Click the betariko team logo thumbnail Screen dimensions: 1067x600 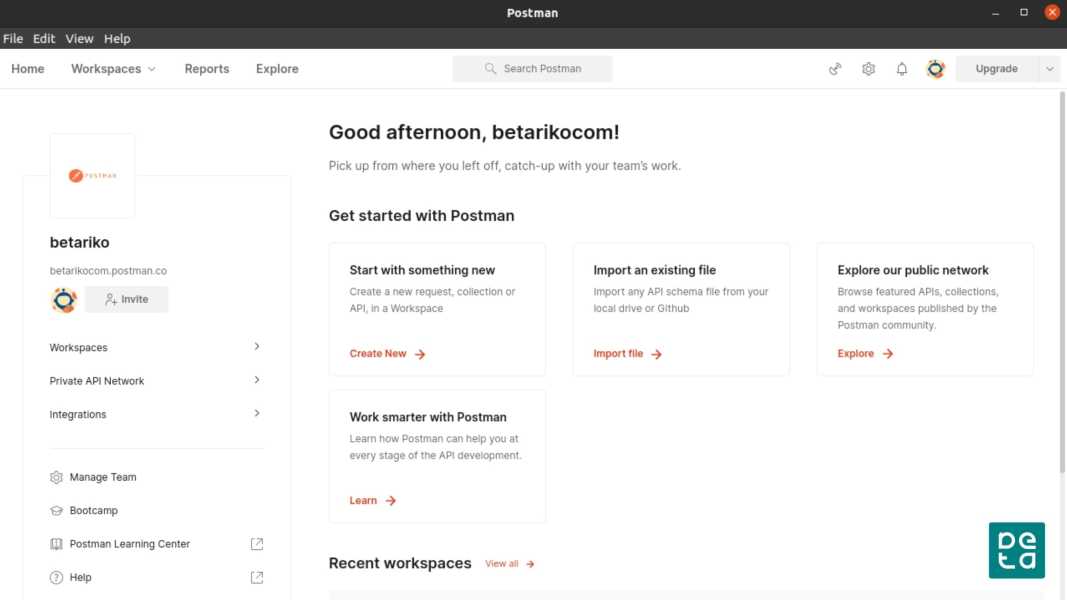pyautogui.click(x=92, y=175)
